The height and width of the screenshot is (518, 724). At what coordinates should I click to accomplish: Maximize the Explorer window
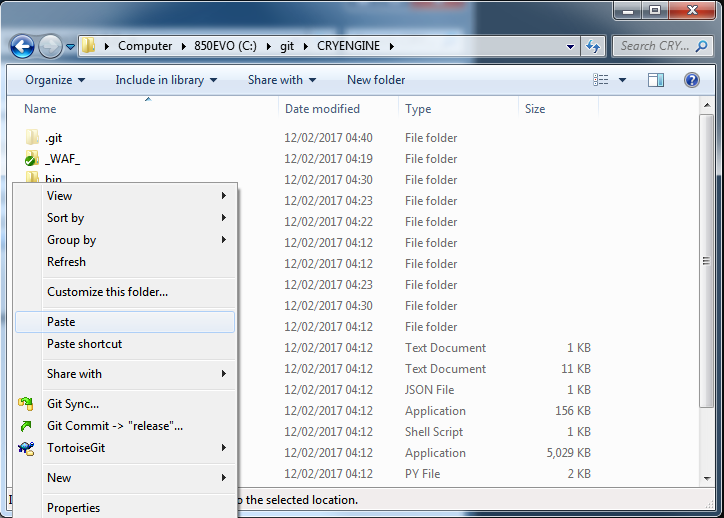655,11
